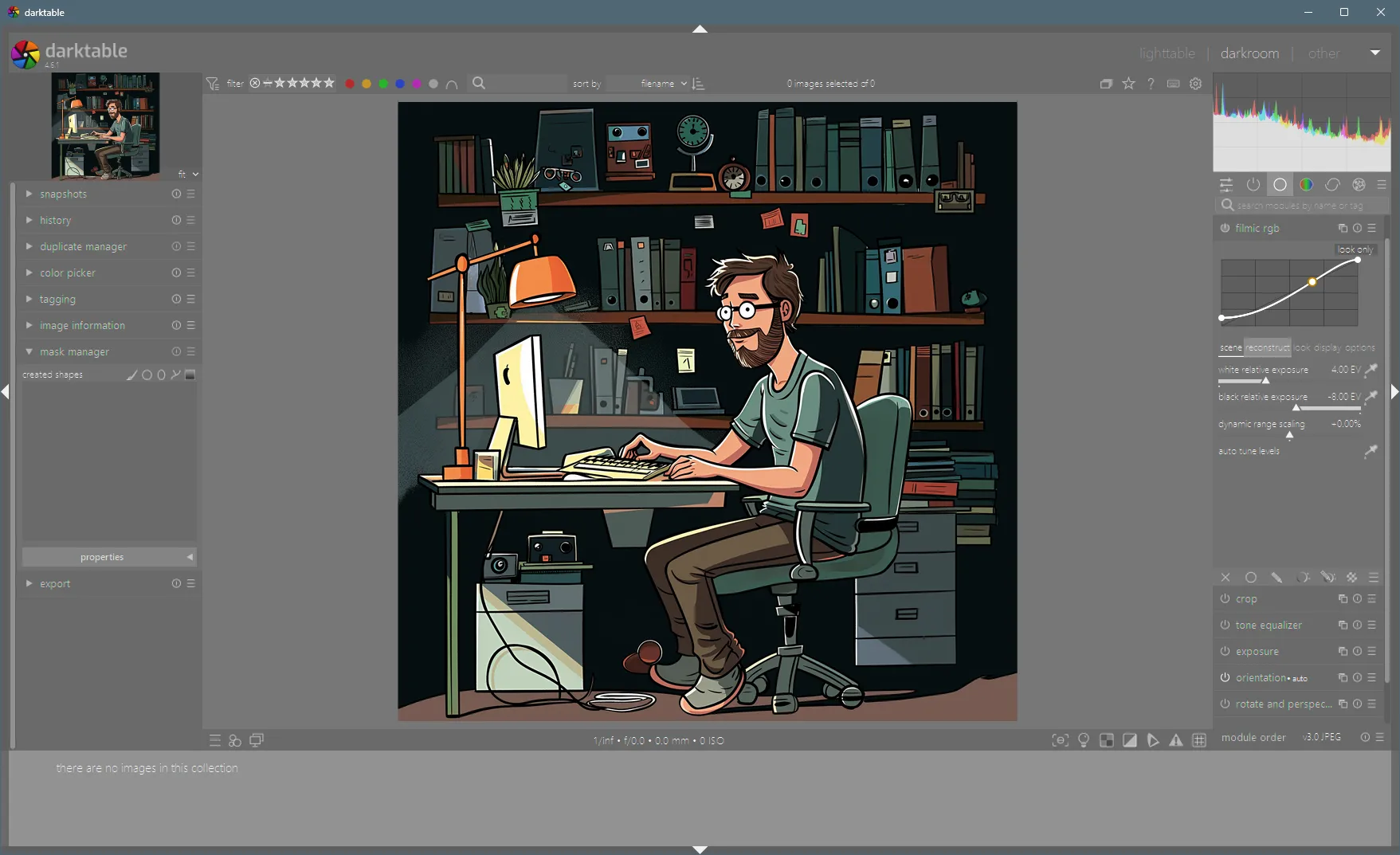Open second darkroom window icon
Image resolution: width=1400 pixels, height=855 pixels.
[257, 740]
